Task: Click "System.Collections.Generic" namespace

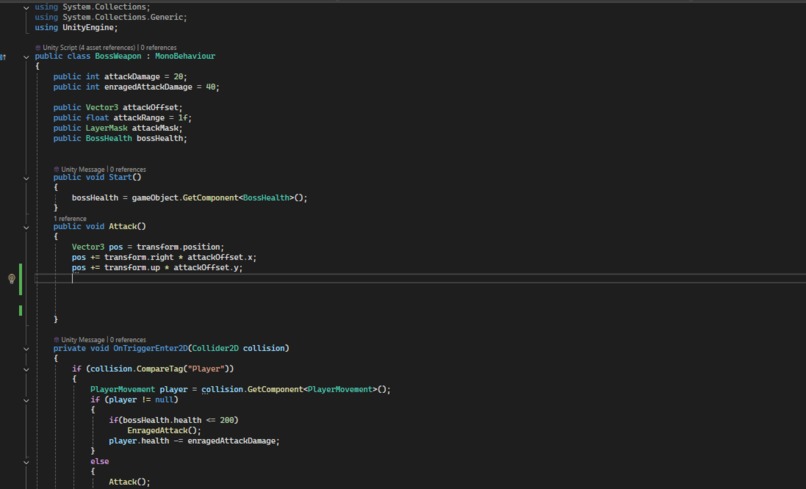Action: [123, 17]
